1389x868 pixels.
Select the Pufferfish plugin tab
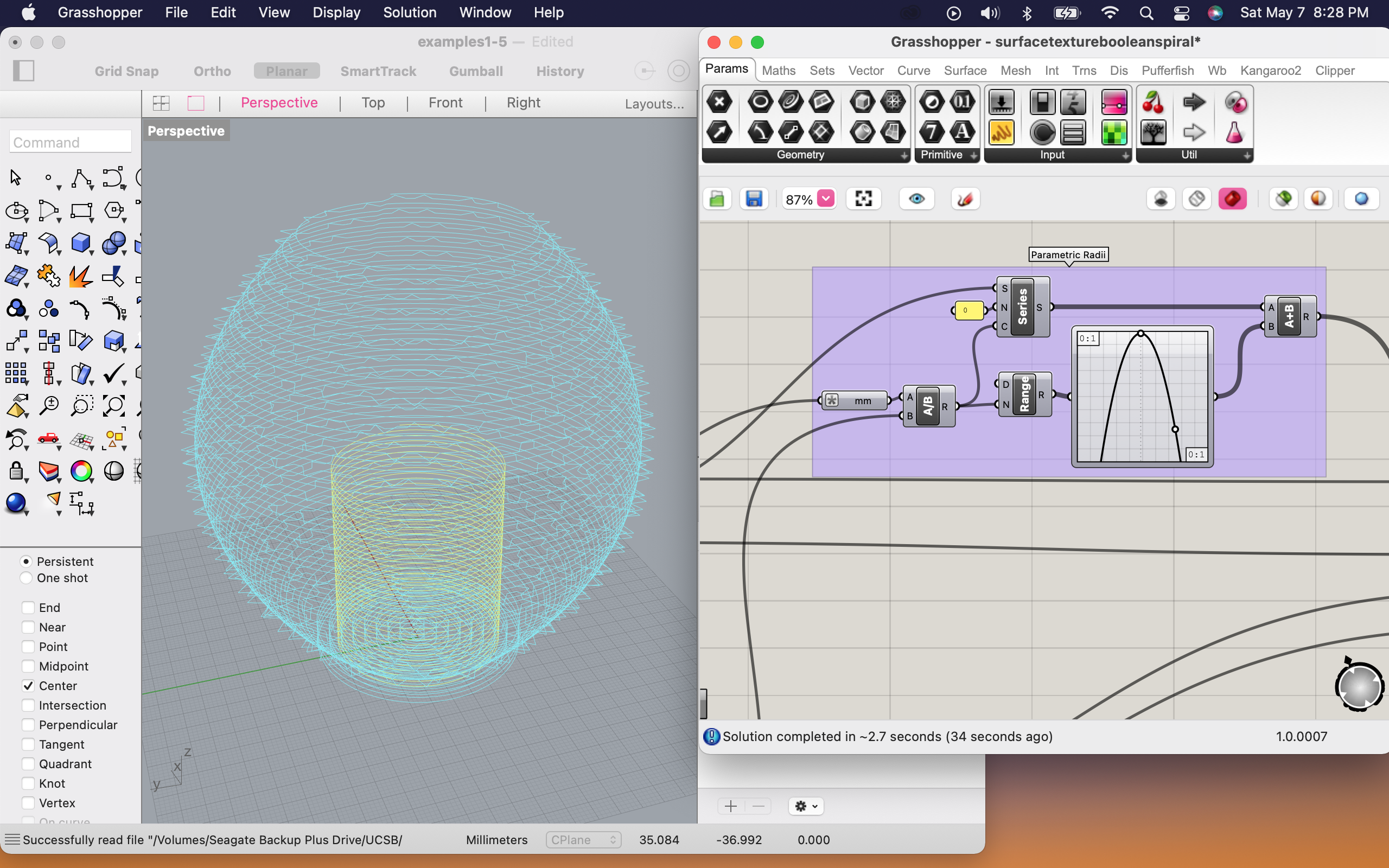(x=1167, y=70)
